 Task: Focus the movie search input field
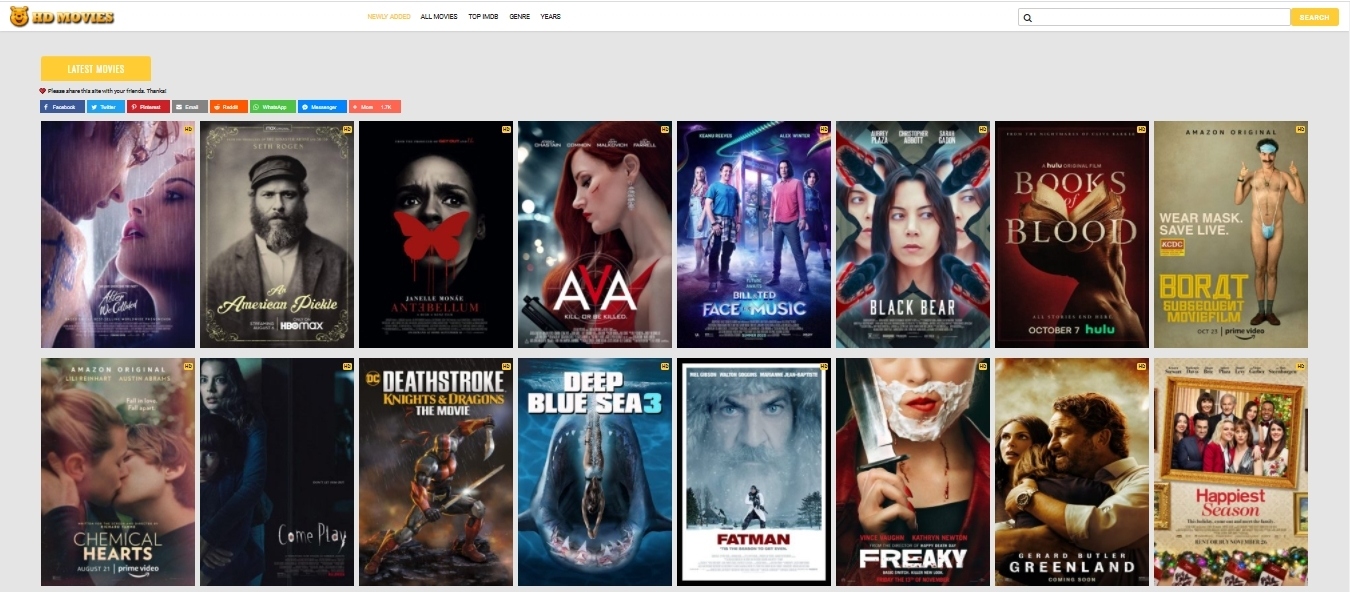[x=1154, y=17]
